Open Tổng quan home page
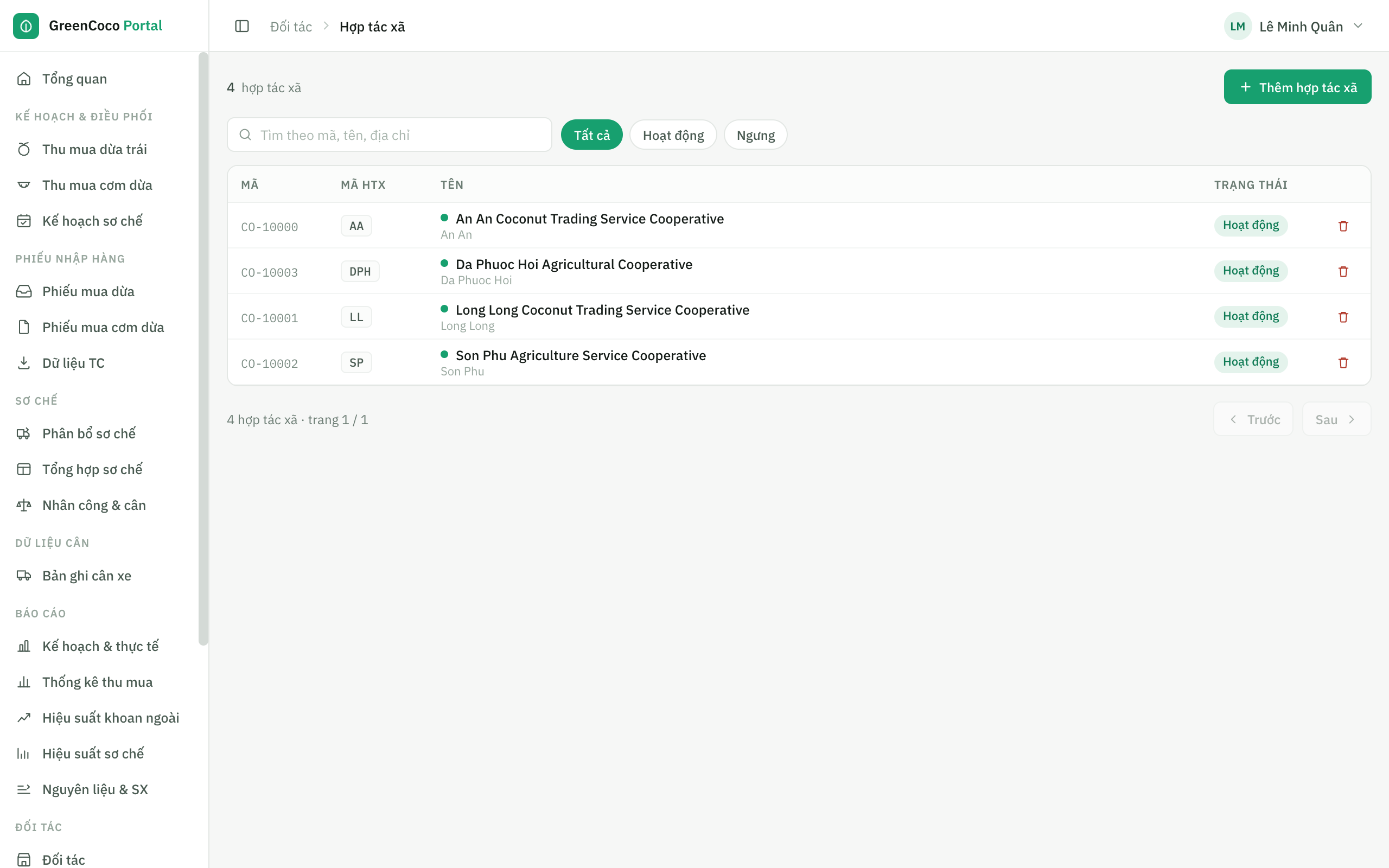 click(x=100, y=79)
